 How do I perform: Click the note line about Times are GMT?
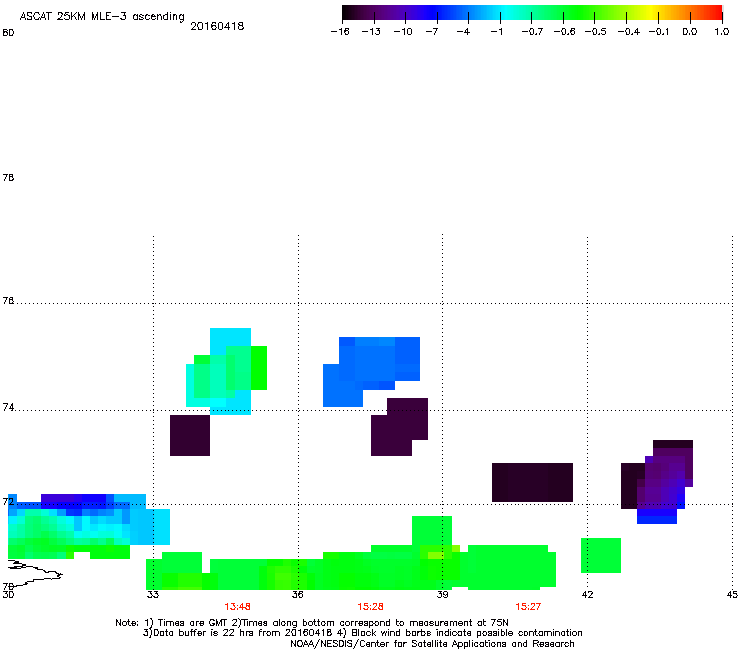click(312, 623)
